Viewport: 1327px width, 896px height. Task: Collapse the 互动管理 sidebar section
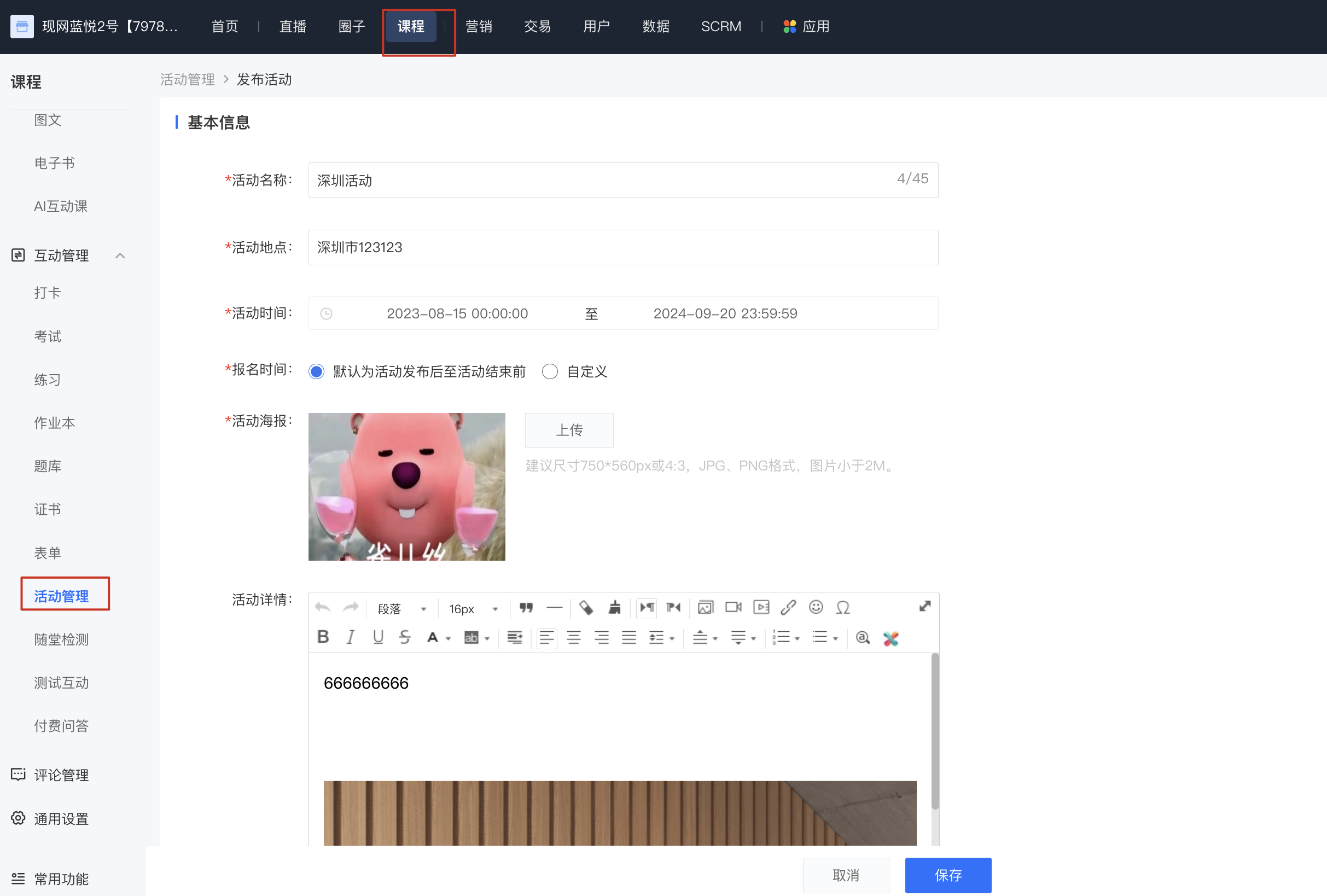(x=120, y=255)
